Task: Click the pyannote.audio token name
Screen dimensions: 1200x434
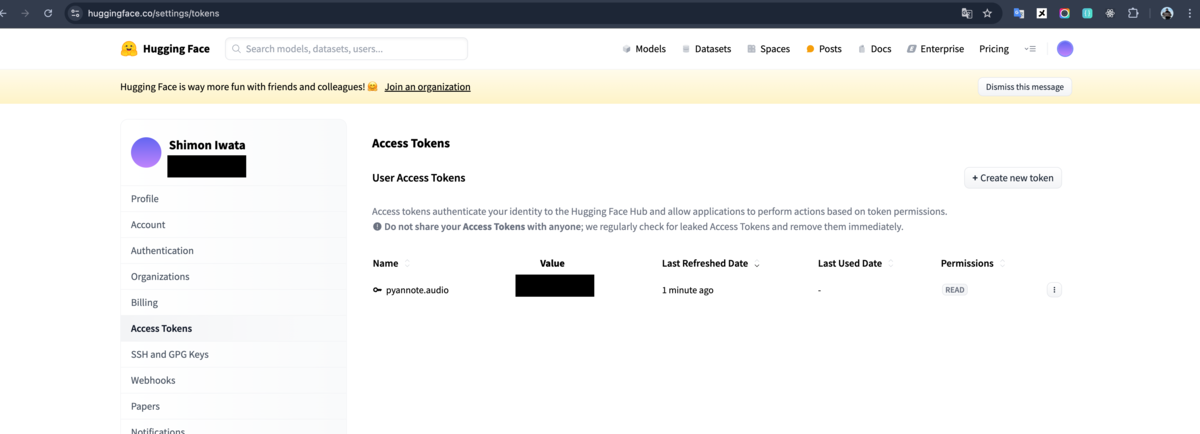Action: pyautogui.click(x=417, y=290)
